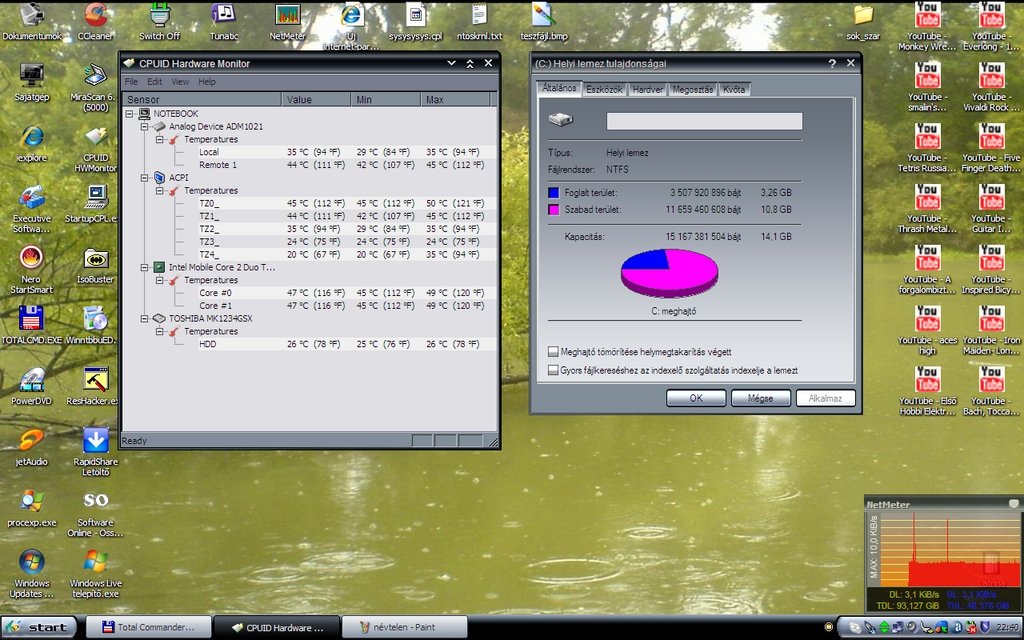Screen dimensions: 1024x640
Task: Open YouTube - Tetris Russia shortcut
Action: point(927,148)
